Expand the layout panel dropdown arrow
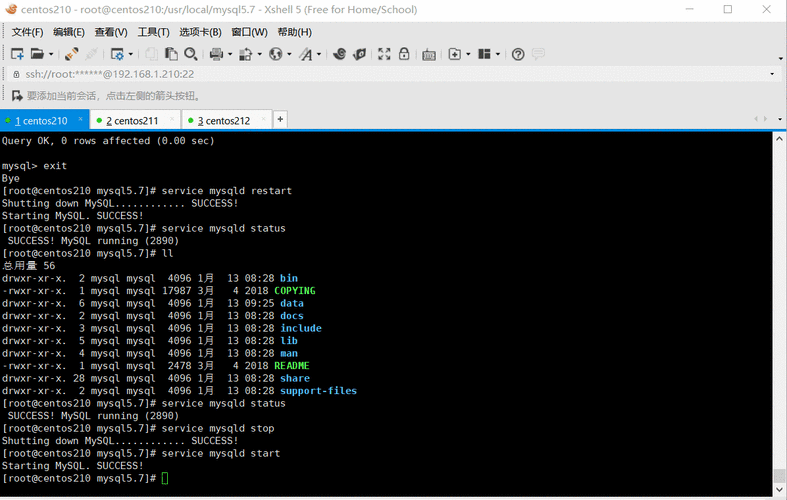 coord(497,55)
